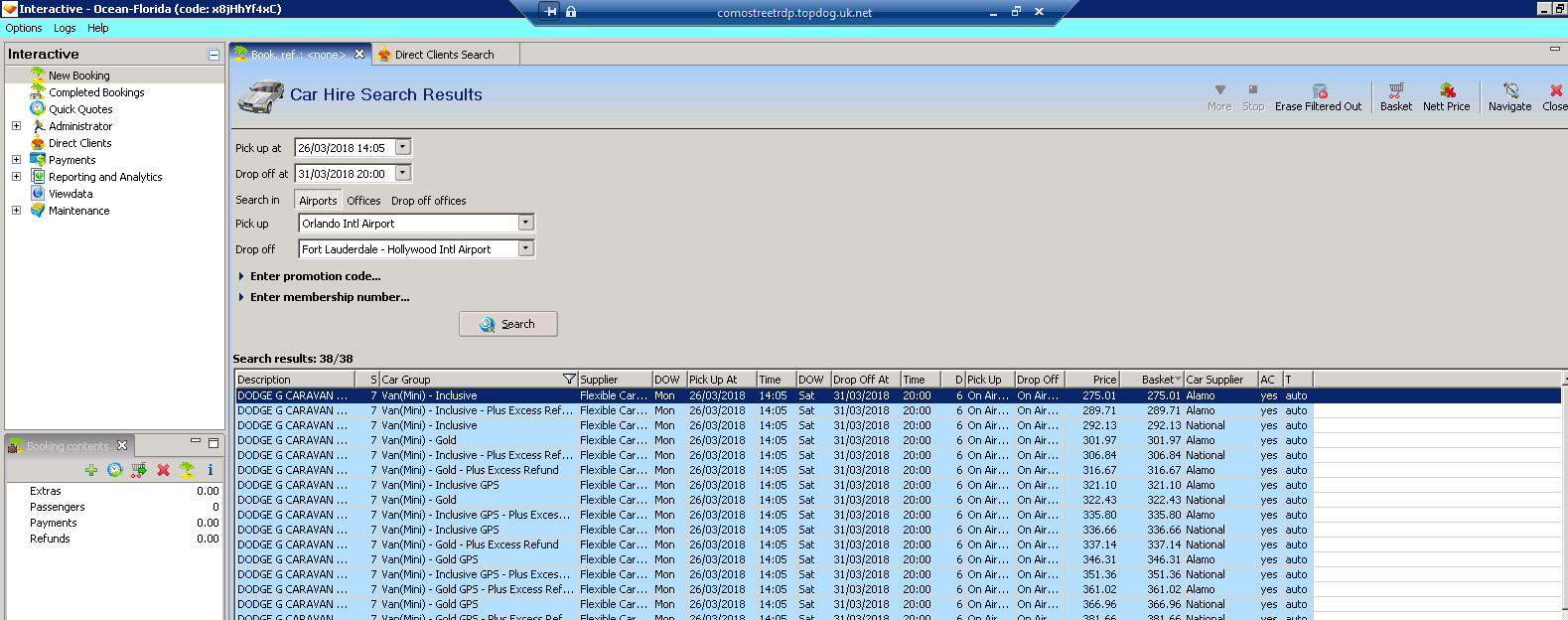1568x620 pixels.
Task: Click the Search button
Action: [x=507, y=324]
